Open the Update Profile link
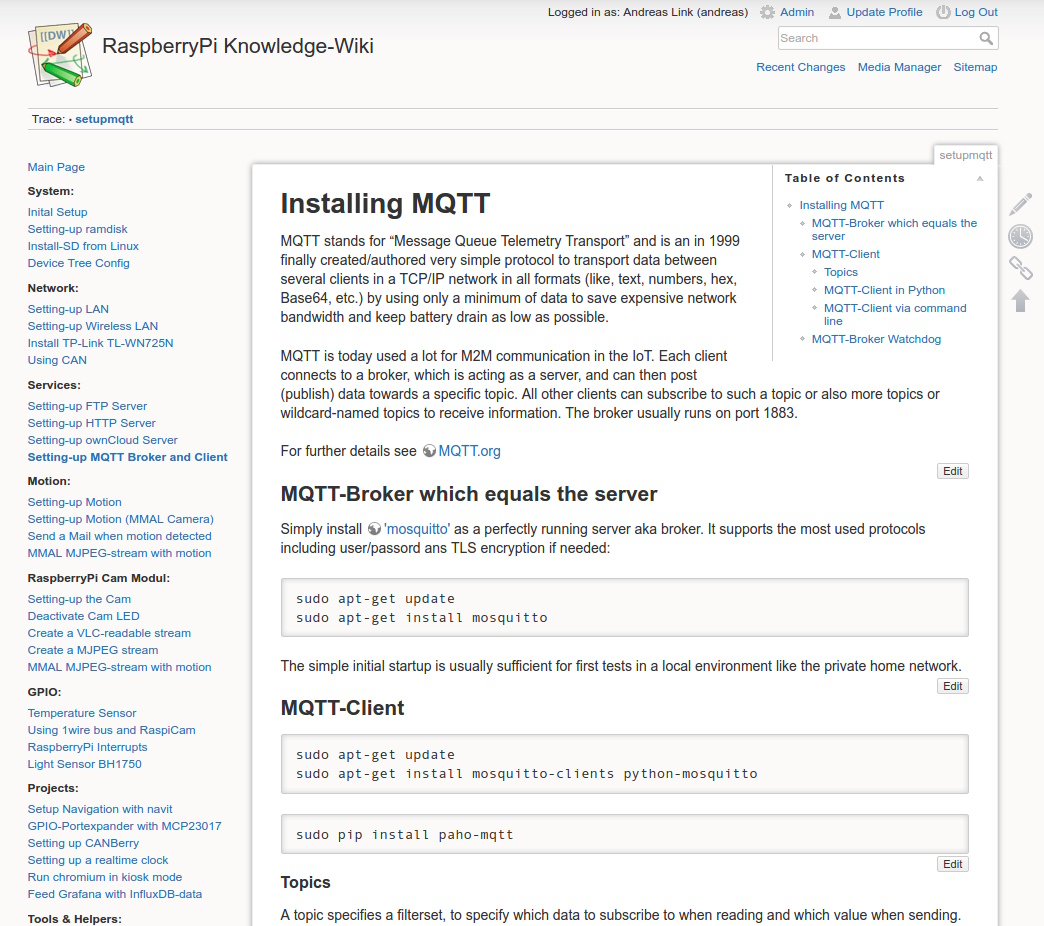 884,12
